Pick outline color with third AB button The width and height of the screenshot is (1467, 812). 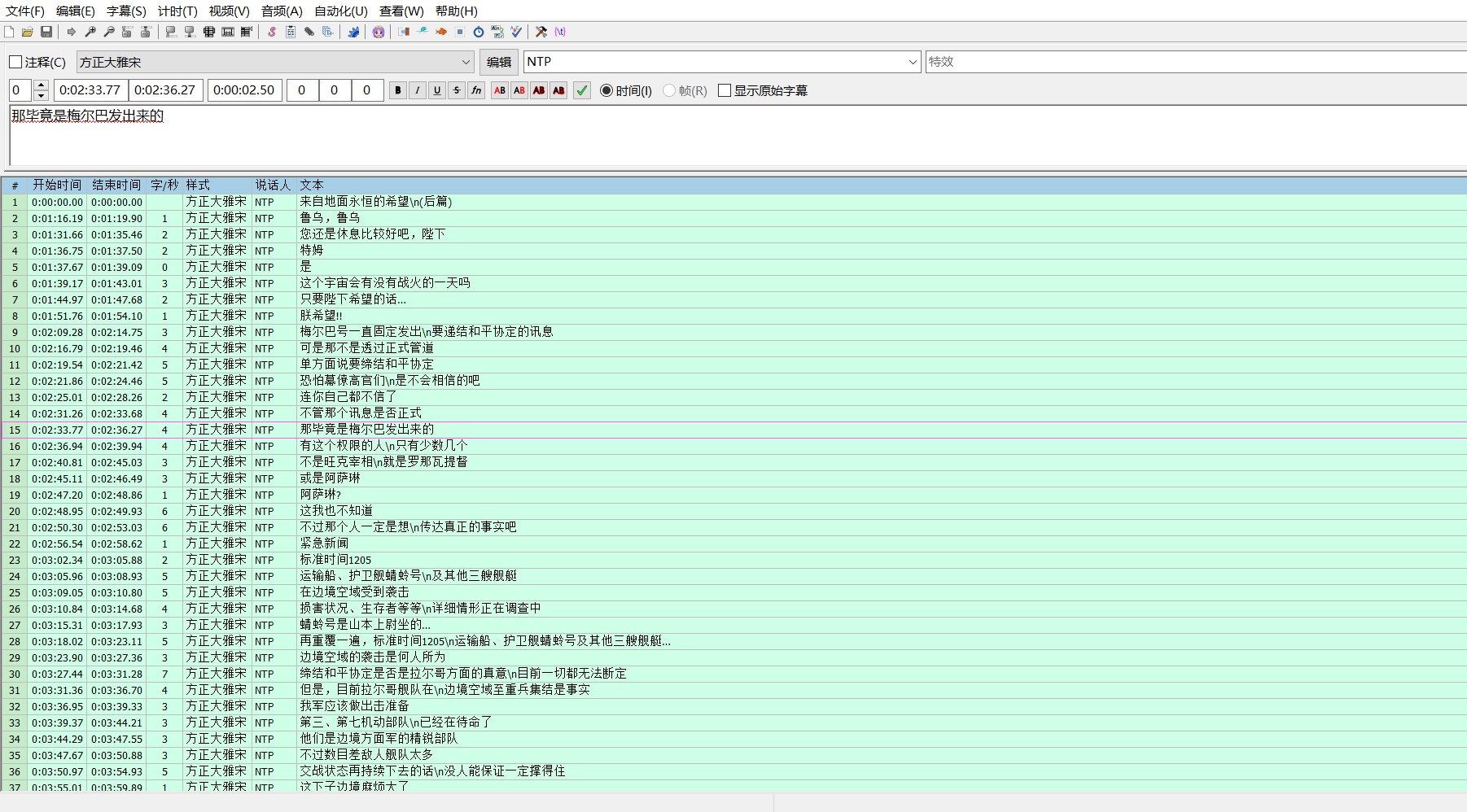(539, 90)
